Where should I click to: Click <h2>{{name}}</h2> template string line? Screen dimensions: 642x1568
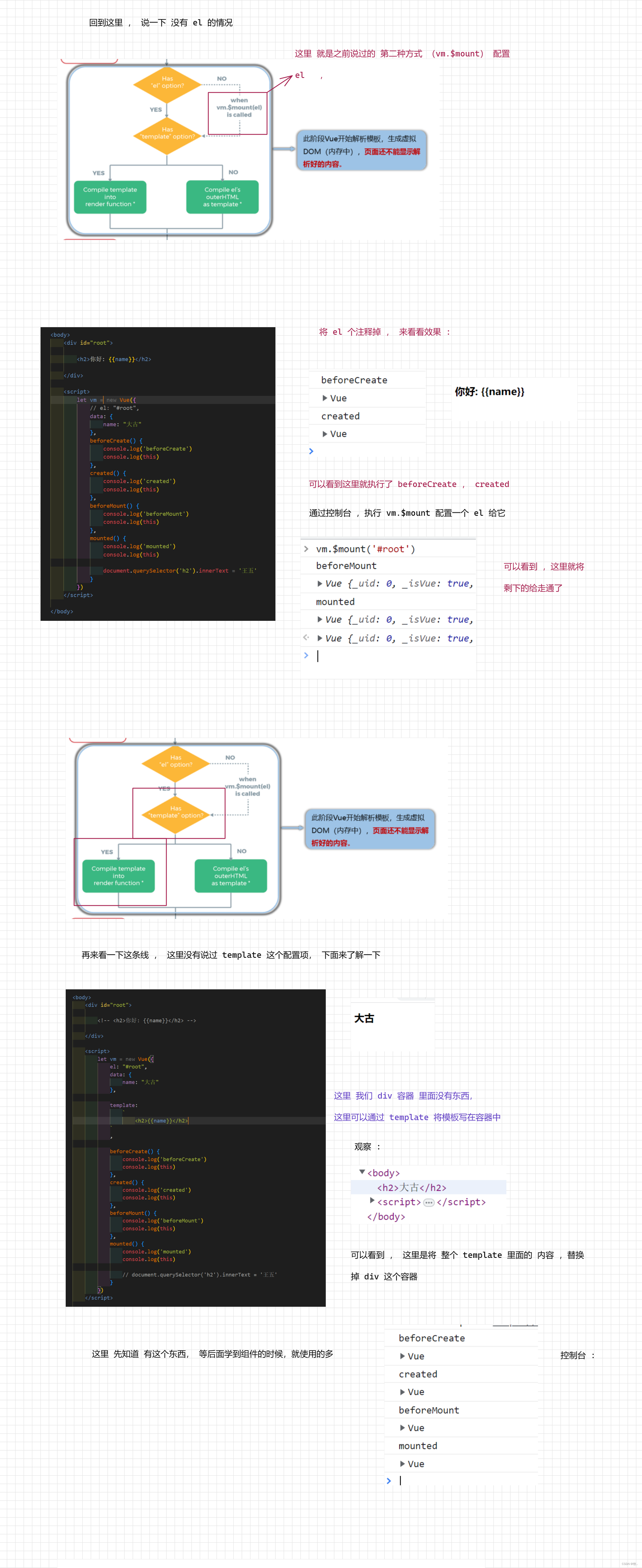(161, 1121)
